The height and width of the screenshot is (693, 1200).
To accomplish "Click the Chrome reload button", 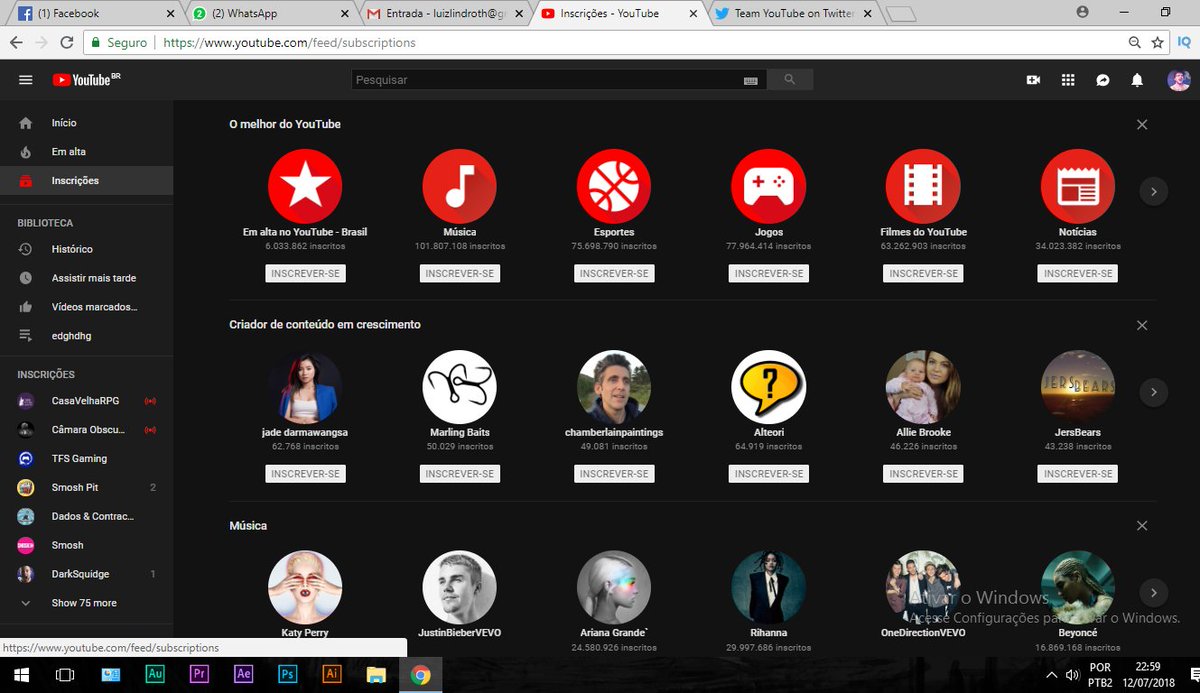I will tap(67, 43).
